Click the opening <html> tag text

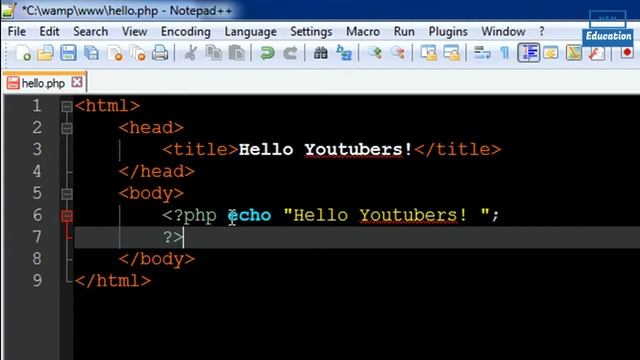pos(107,106)
